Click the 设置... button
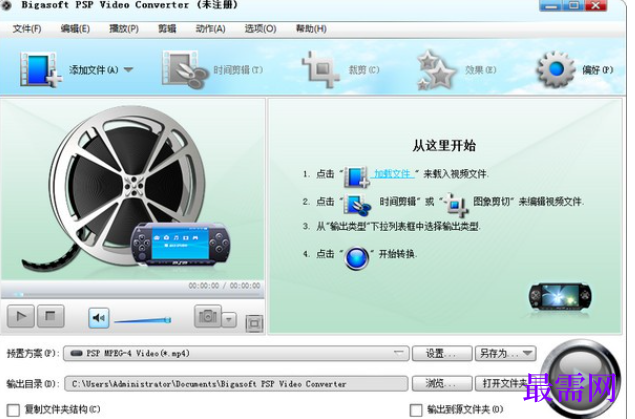This screenshot has height=419, width=635. click(x=442, y=353)
